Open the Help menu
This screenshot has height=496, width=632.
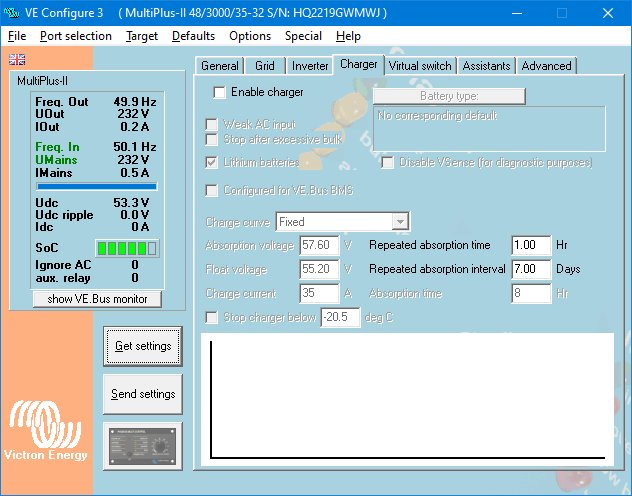348,36
